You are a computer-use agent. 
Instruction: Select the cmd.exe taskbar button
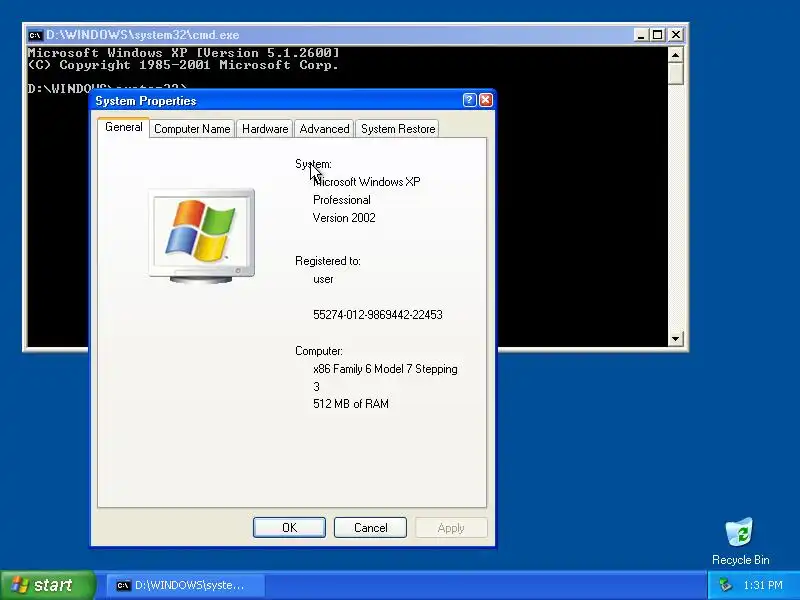click(x=186, y=585)
